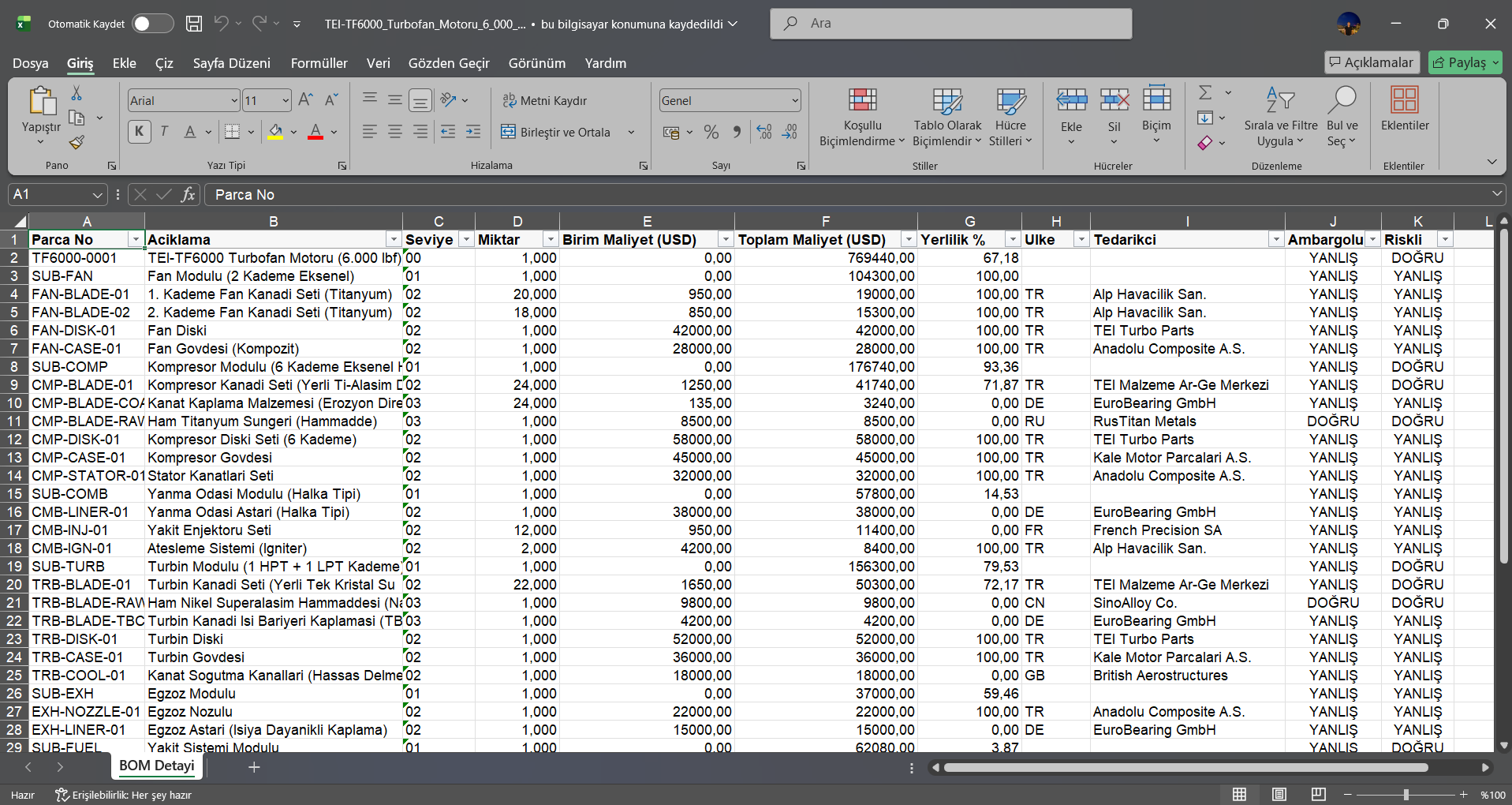Click the increase decimal icon
Viewport: 1512px width, 805px height.
(764, 132)
